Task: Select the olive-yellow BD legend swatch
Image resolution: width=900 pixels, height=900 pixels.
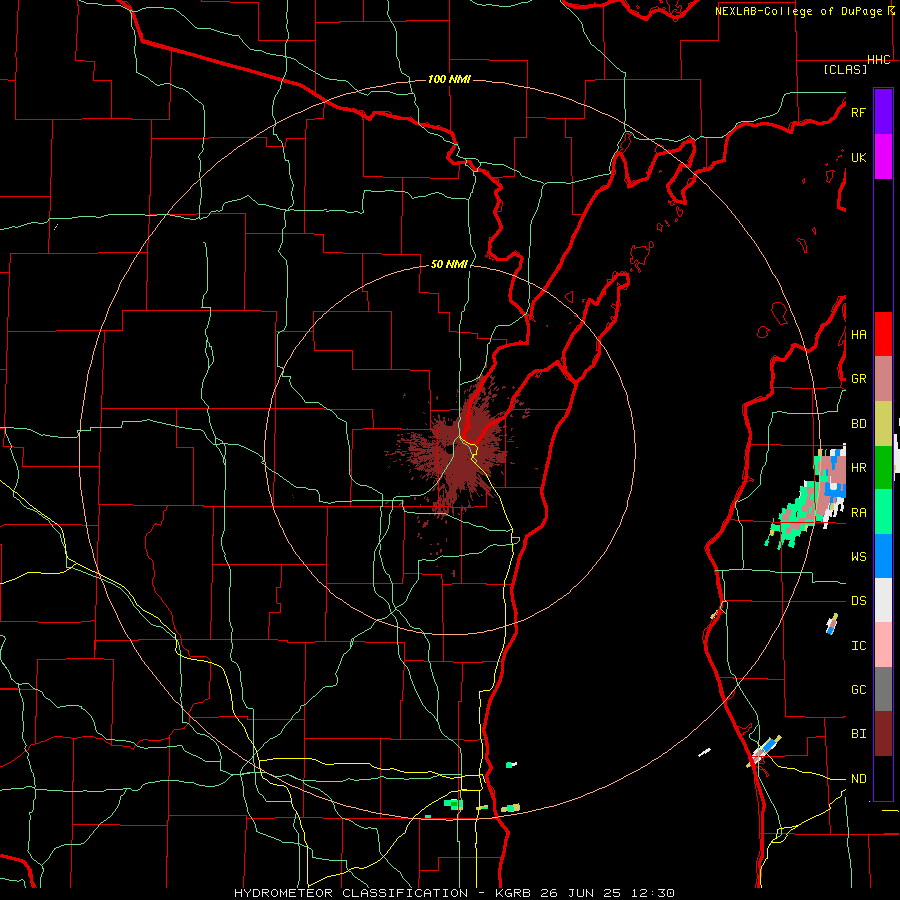Action: pyautogui.click(x=883, y=424)
